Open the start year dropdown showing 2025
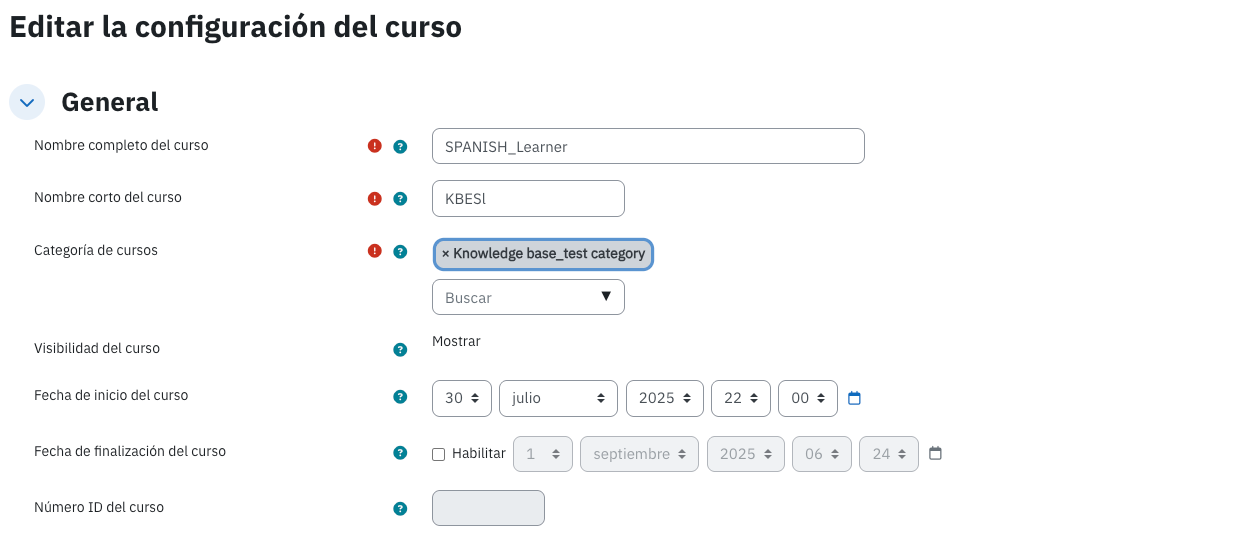This screenshot has height=541, width=1240. coord(665,398)
